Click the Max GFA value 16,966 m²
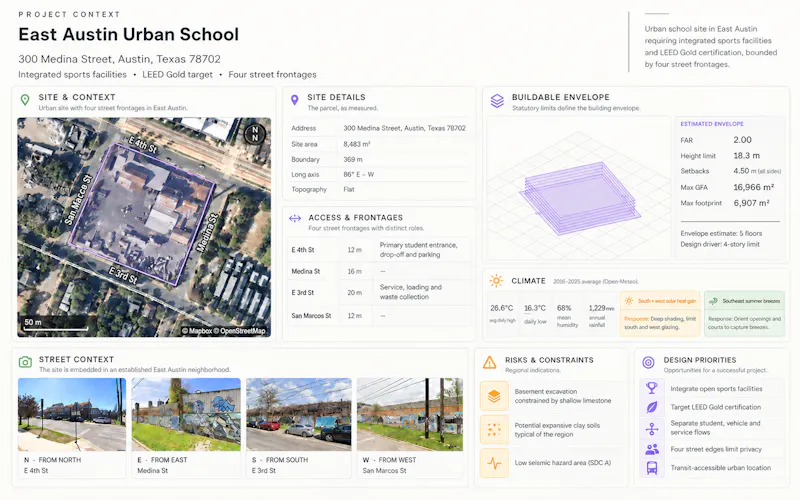Viewport: 800px width, 500px height. (x=754, y=187)
